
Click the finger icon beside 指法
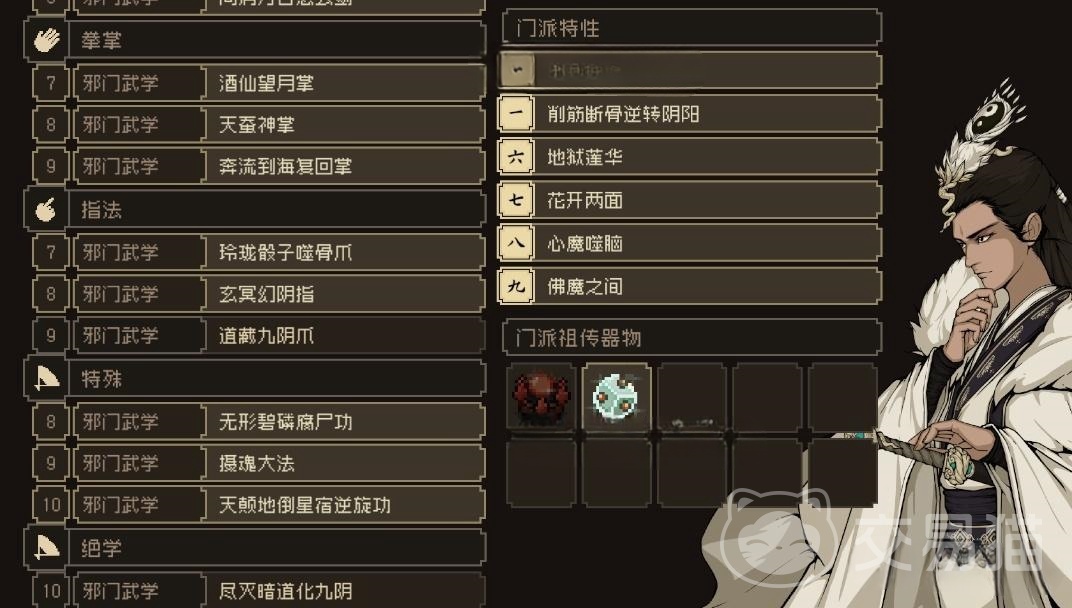[46, 210]
